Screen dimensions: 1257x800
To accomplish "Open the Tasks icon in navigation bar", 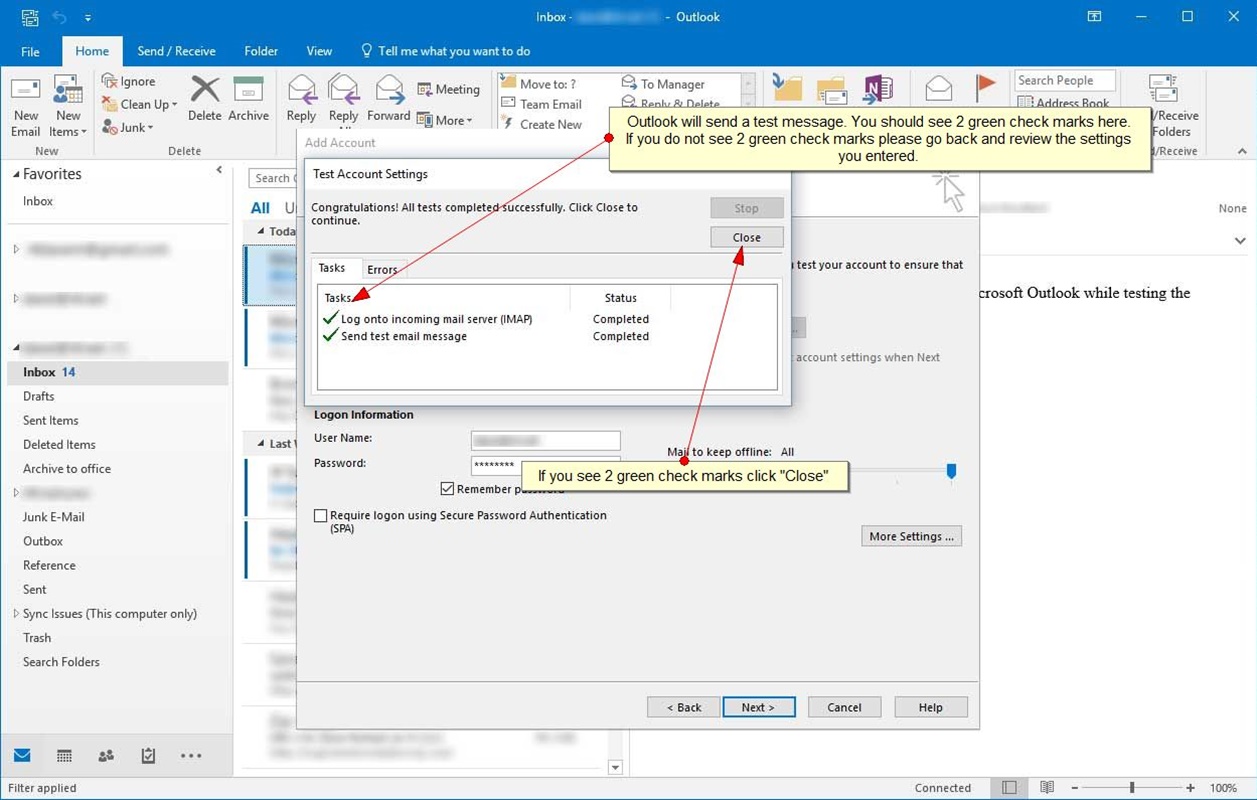I will (148, 756).
